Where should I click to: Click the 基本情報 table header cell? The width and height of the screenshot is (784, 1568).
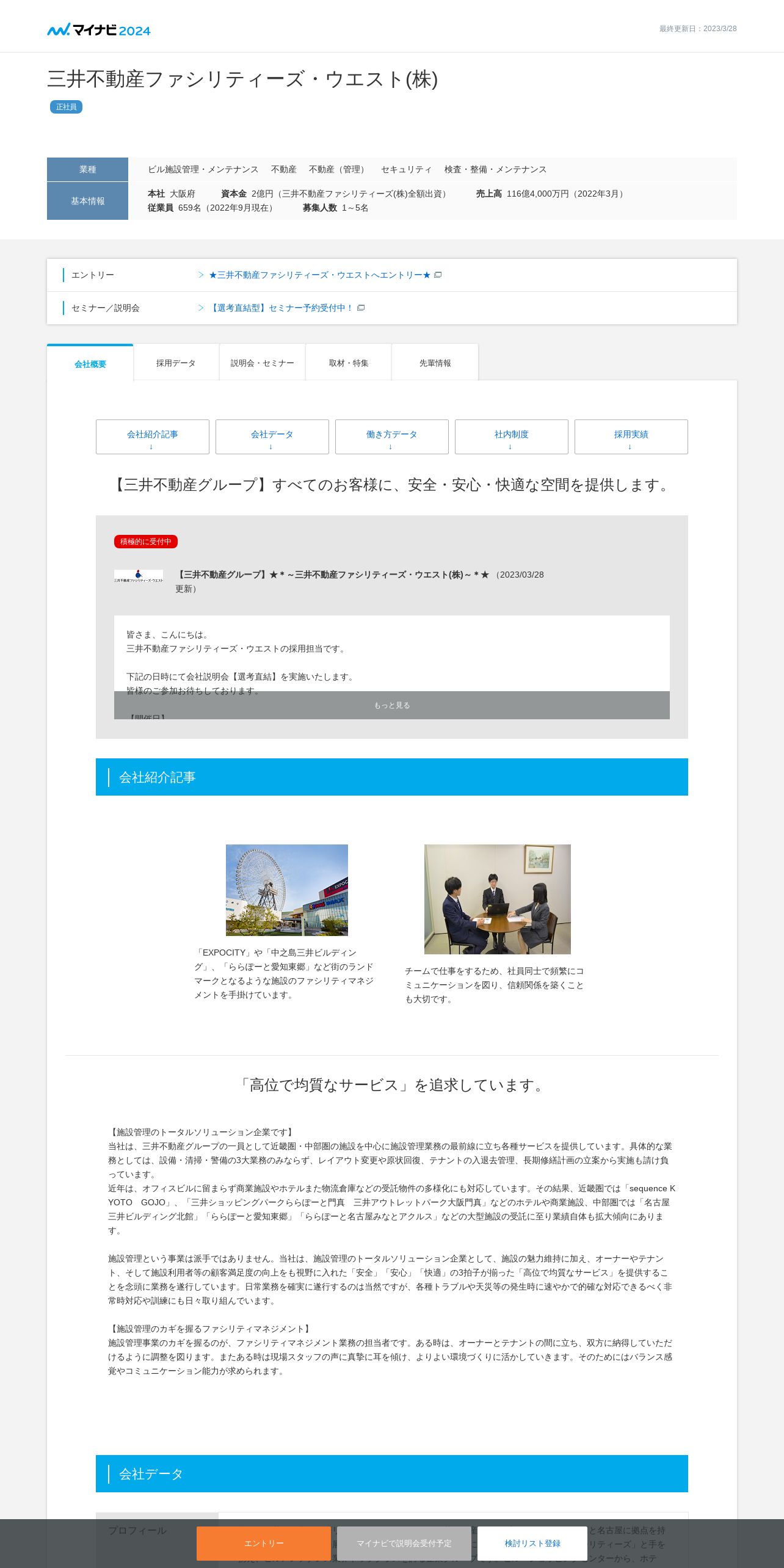(x=87, y=201)
